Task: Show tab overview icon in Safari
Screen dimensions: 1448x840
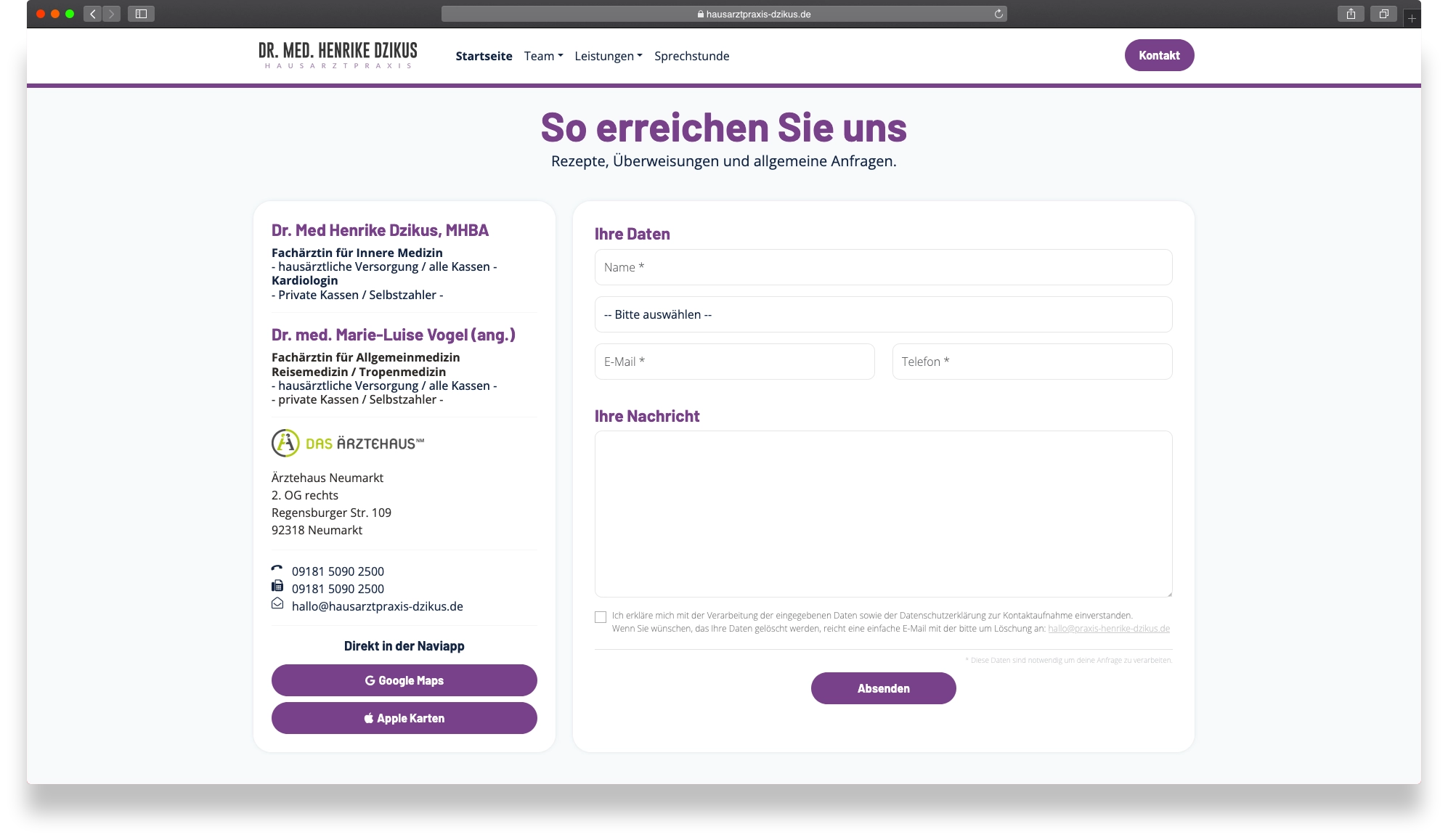Action: tap(1383, 14)
